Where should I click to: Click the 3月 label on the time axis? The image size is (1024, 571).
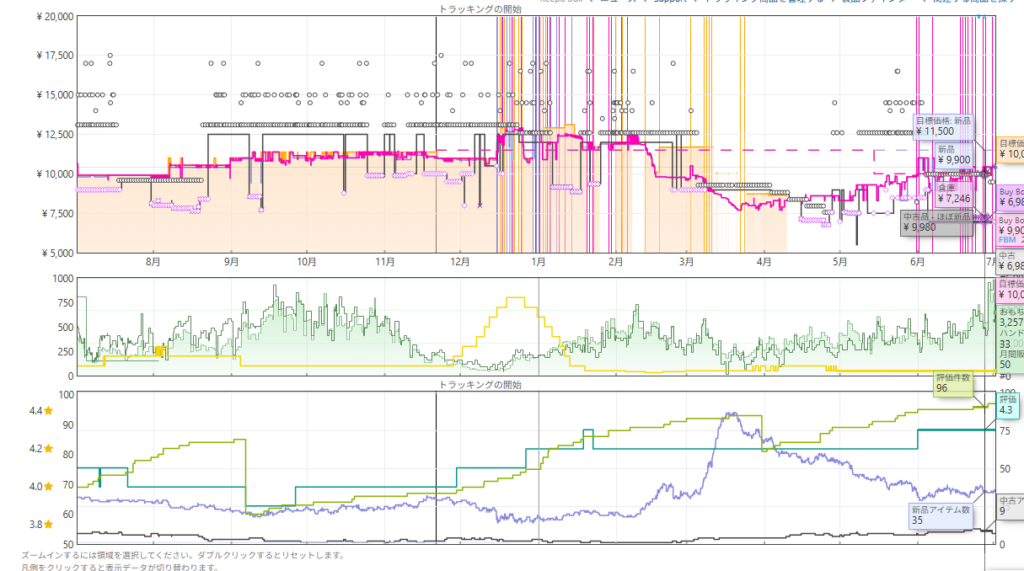pos(686,261)
